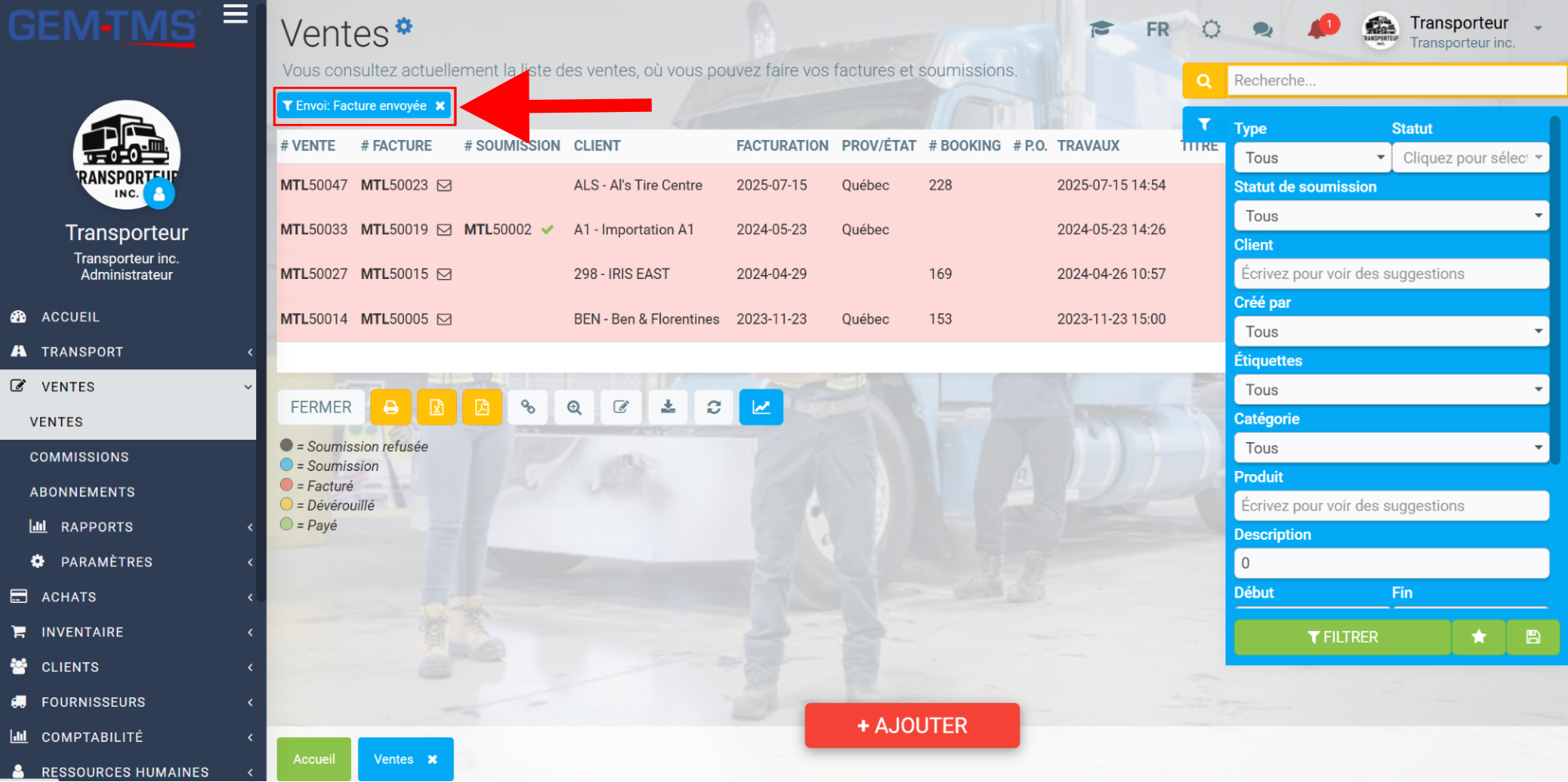Expand RAPPORTS in the sidebar
This screenshot has height=782, width=1568.
coord(128,527)
